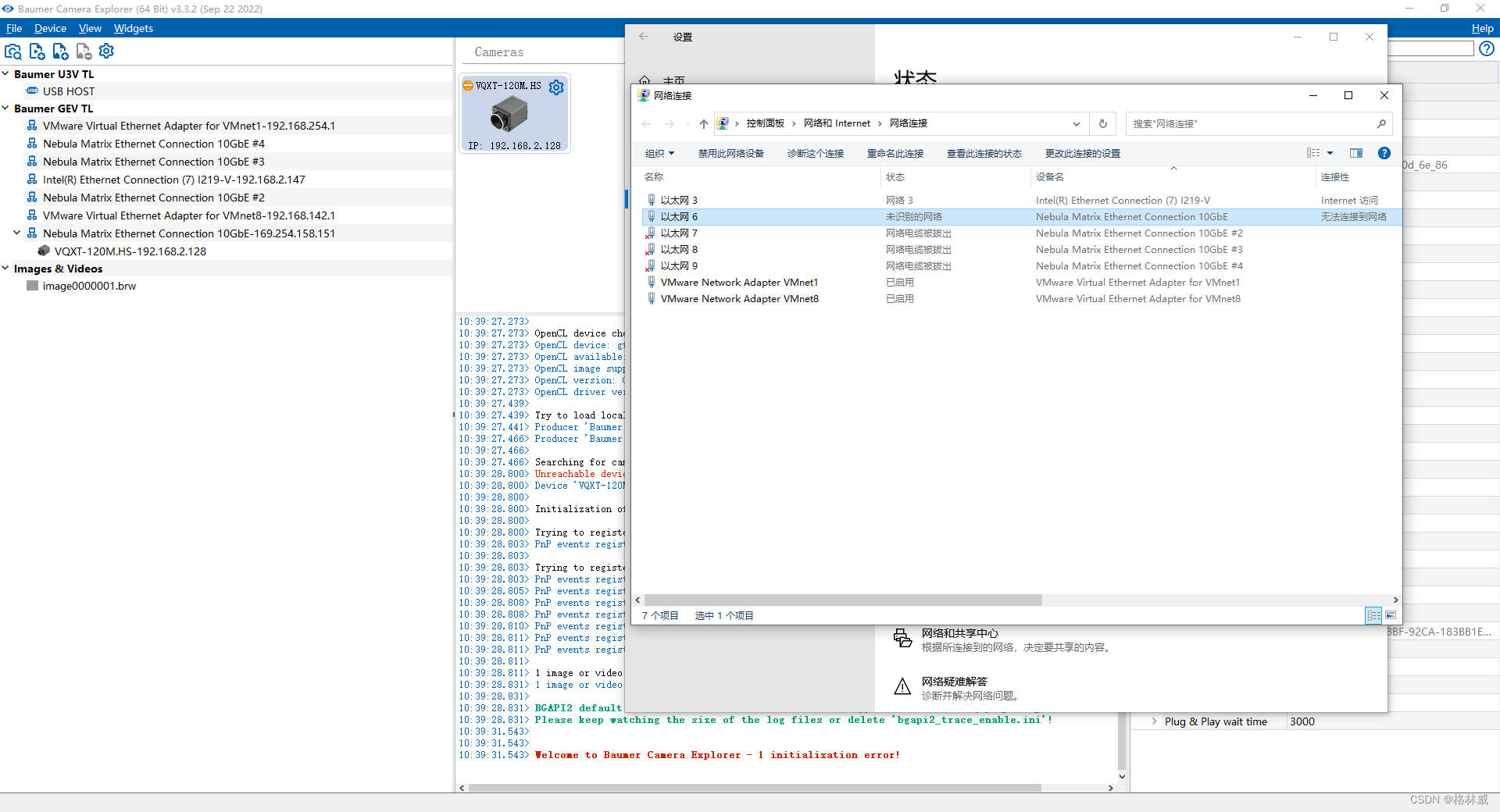Click the search magnifier in 网络连接 window
Image resolution: width=1500 pixels, height=812 pixels.
tap(1381, 123)
